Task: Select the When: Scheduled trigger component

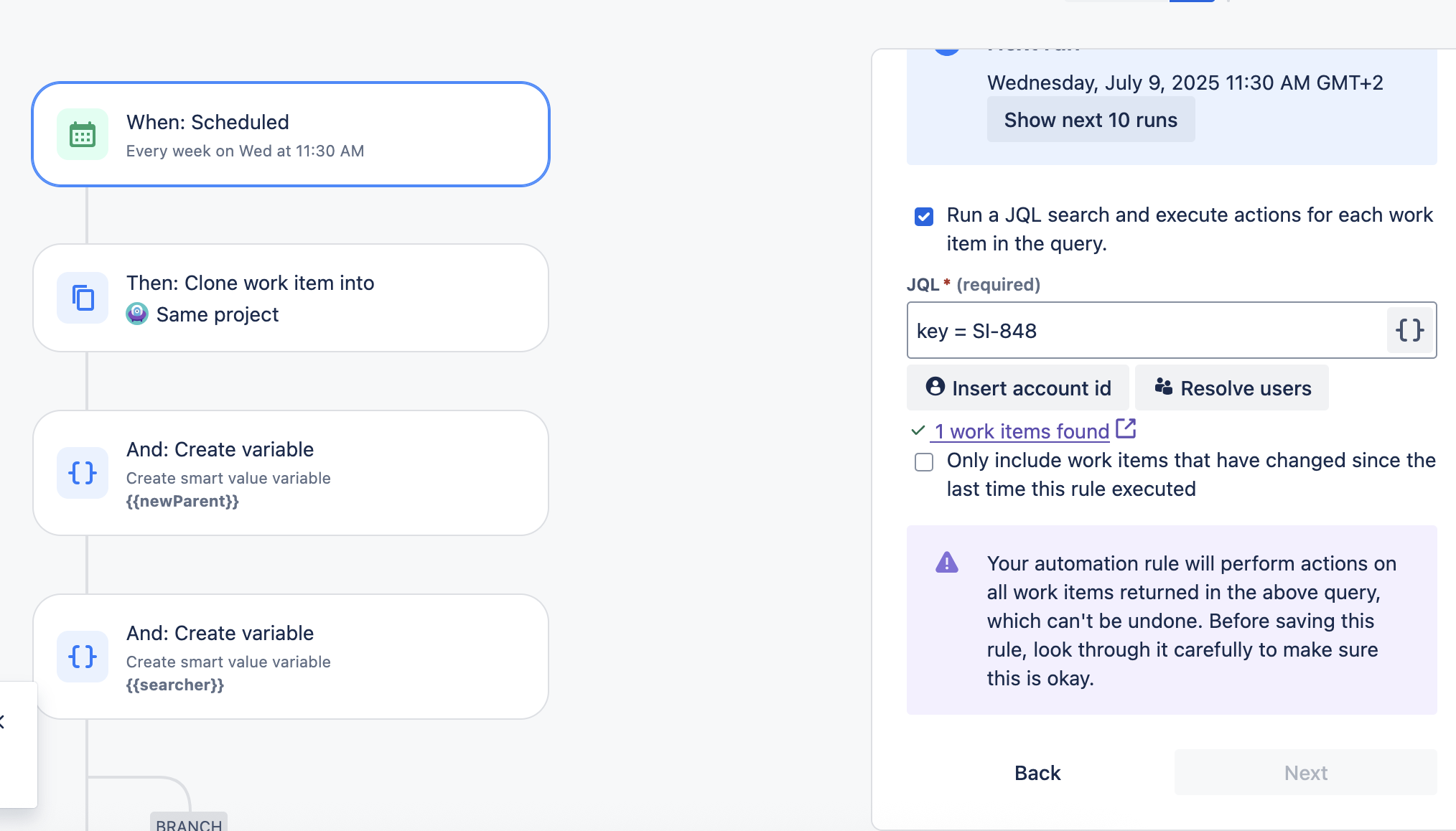Action: 291,134
